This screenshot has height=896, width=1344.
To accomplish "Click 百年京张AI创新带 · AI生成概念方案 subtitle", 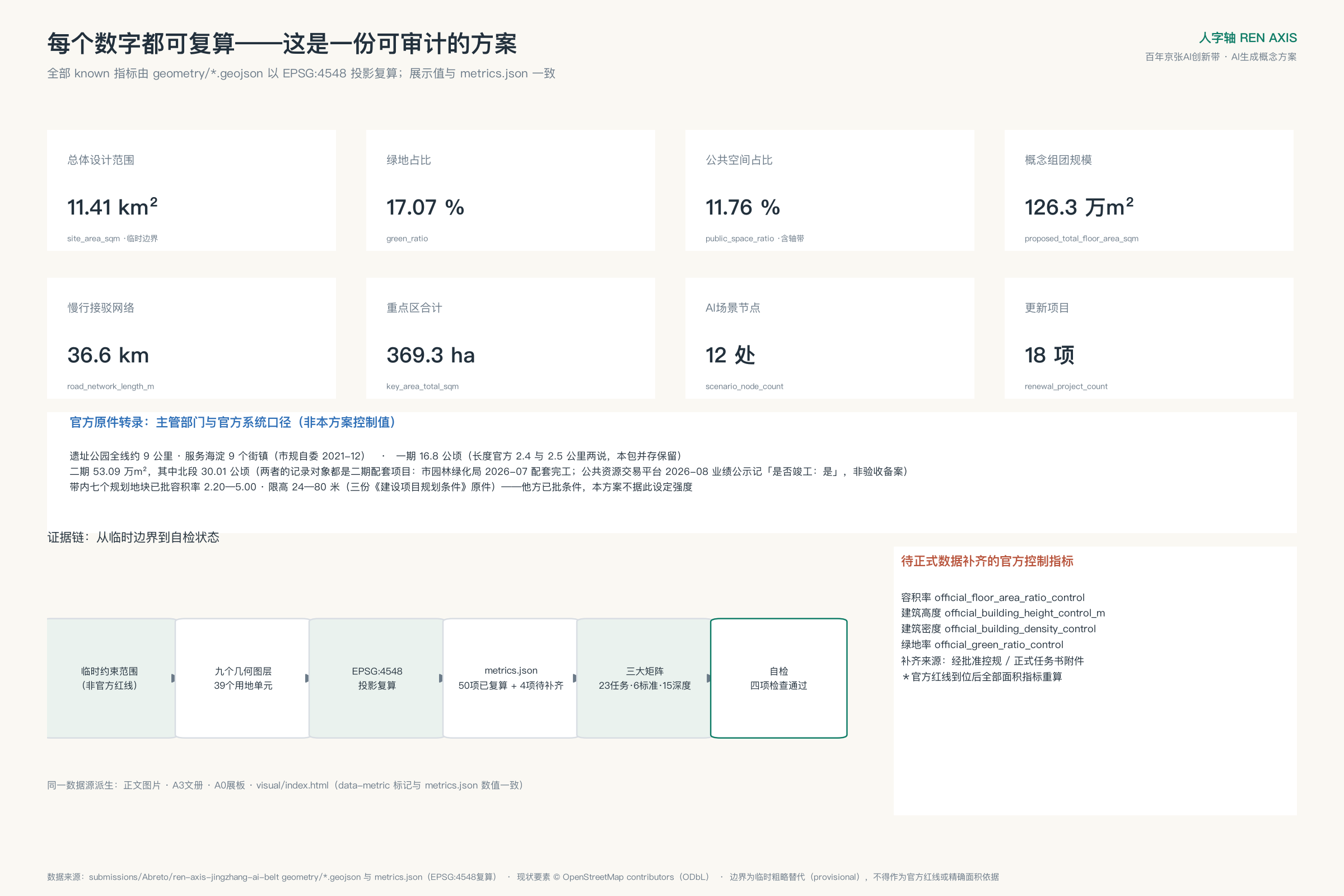I will pyautogui.click(x=1221, y=57).
